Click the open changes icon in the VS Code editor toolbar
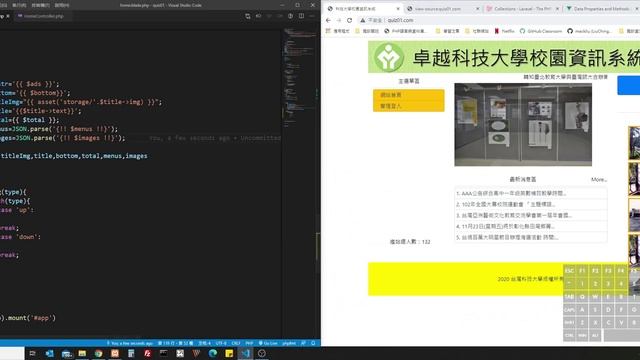Screen dimensions: 640x360 (248, 16)
